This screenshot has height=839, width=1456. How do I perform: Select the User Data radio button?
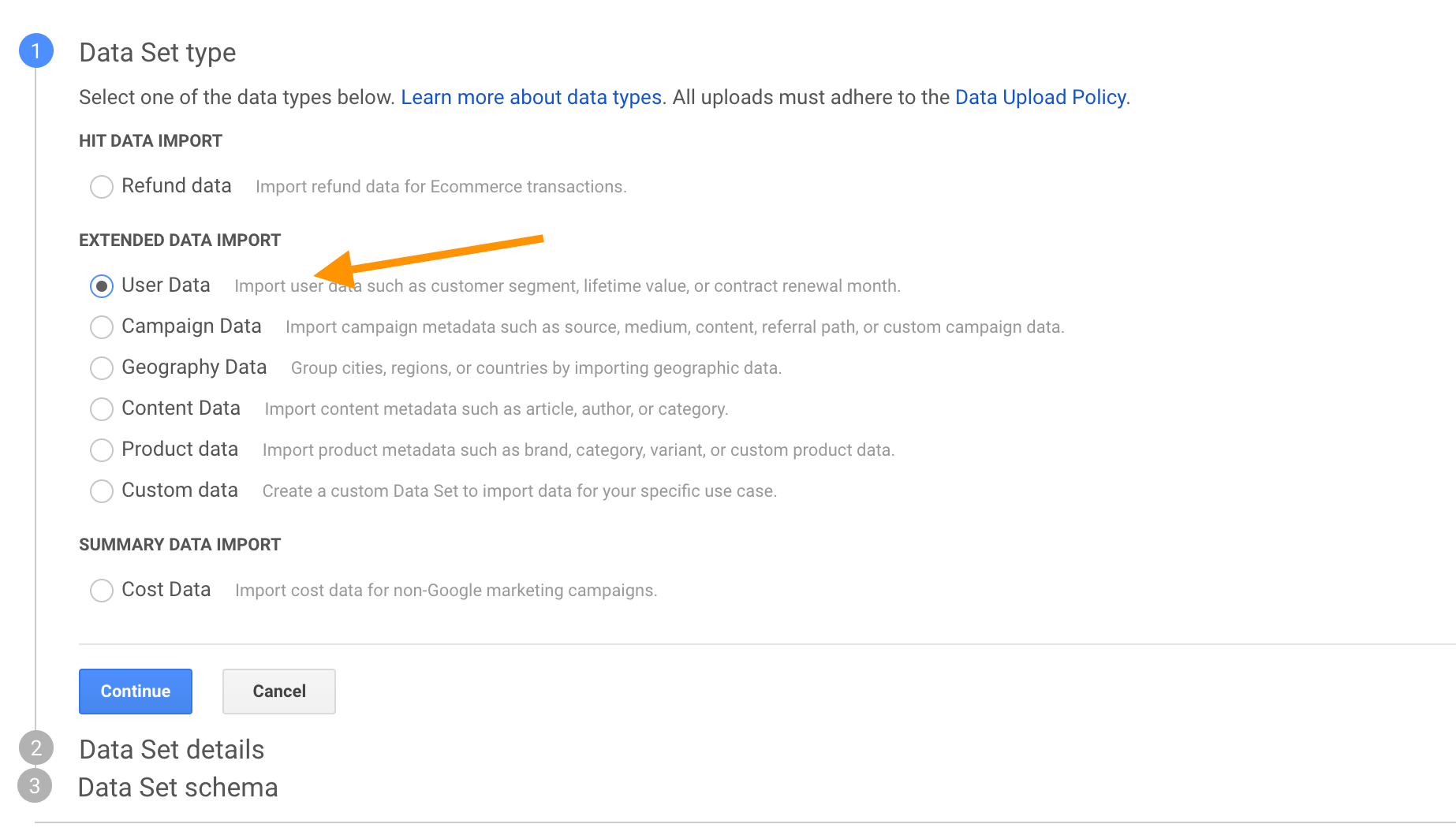click(x=102, y=286)
